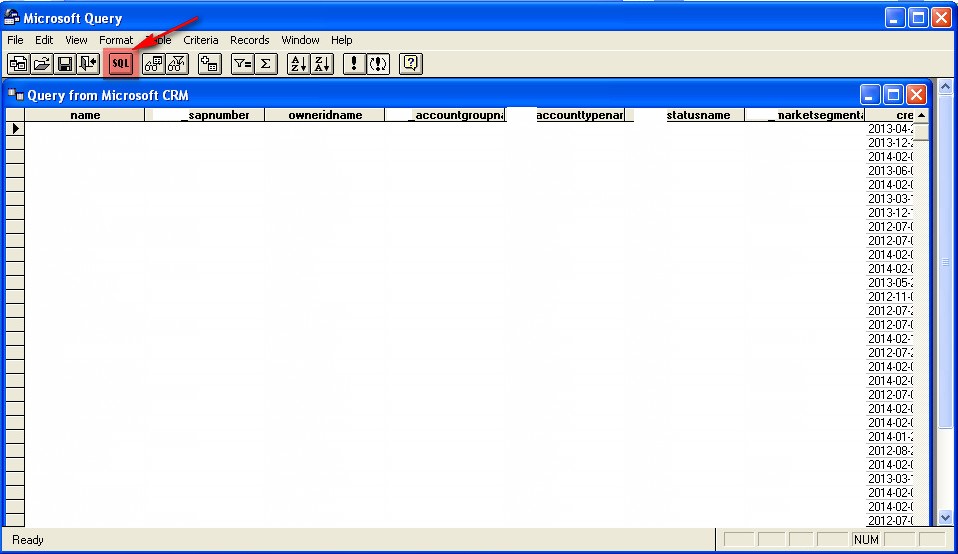Toggle Show/Hide Criteria icon
Screen dimensions: 958x554
tap(177, 64)
